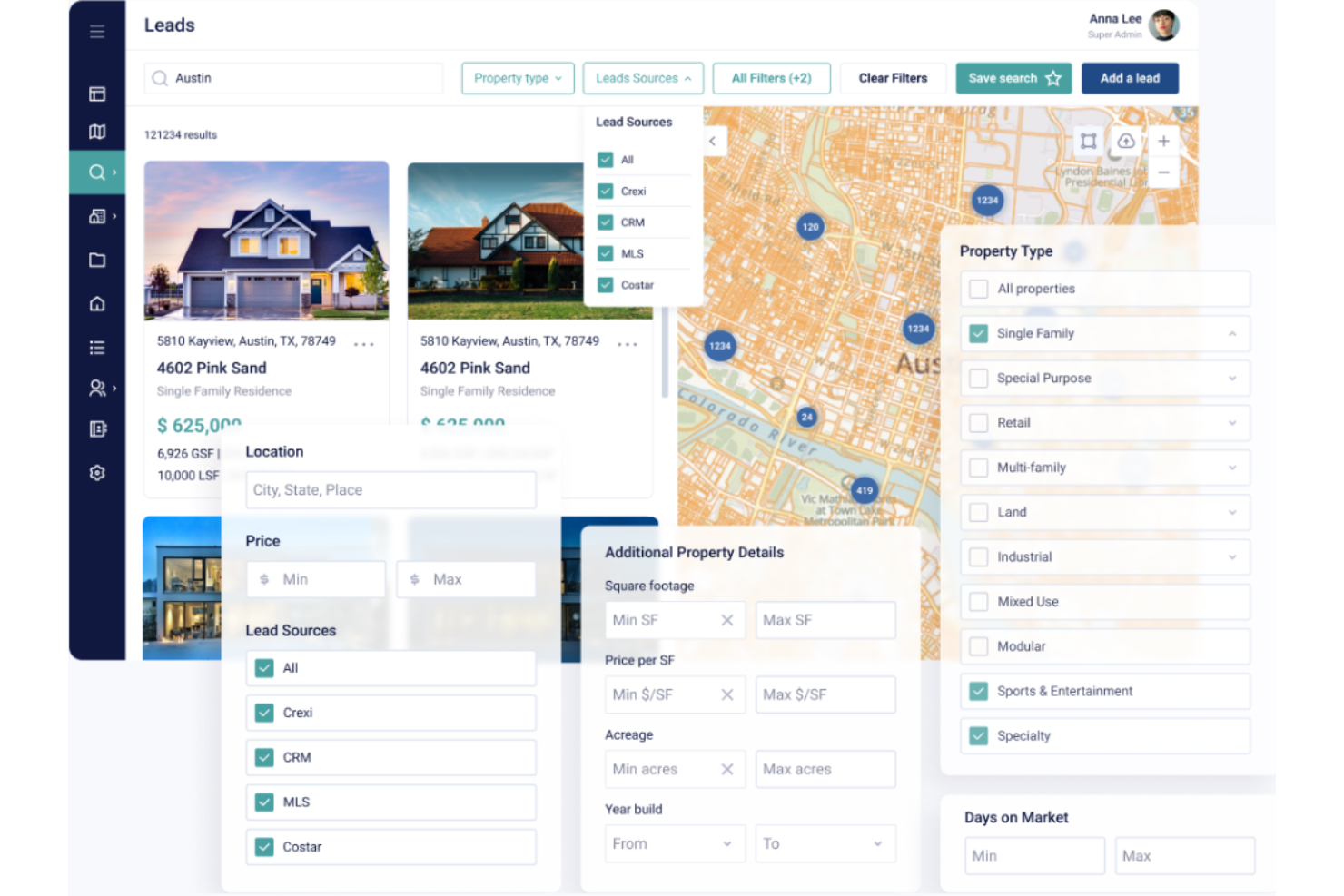Click the map zoom in control
The height and width of the screenshot is (896, 1344).
(1163, 141)
